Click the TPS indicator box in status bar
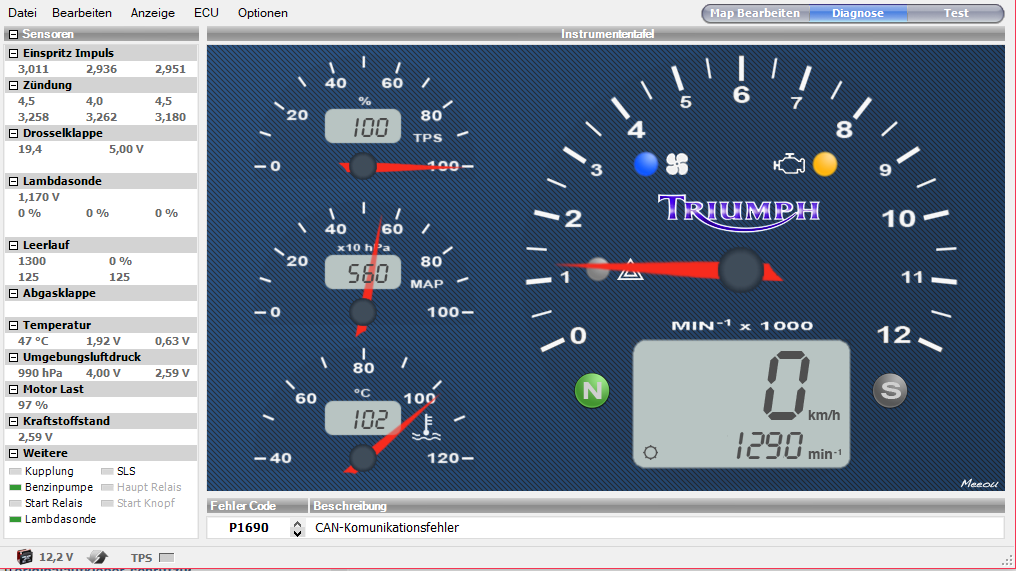Screen dimensions: 1016x571 click(167, 557)
